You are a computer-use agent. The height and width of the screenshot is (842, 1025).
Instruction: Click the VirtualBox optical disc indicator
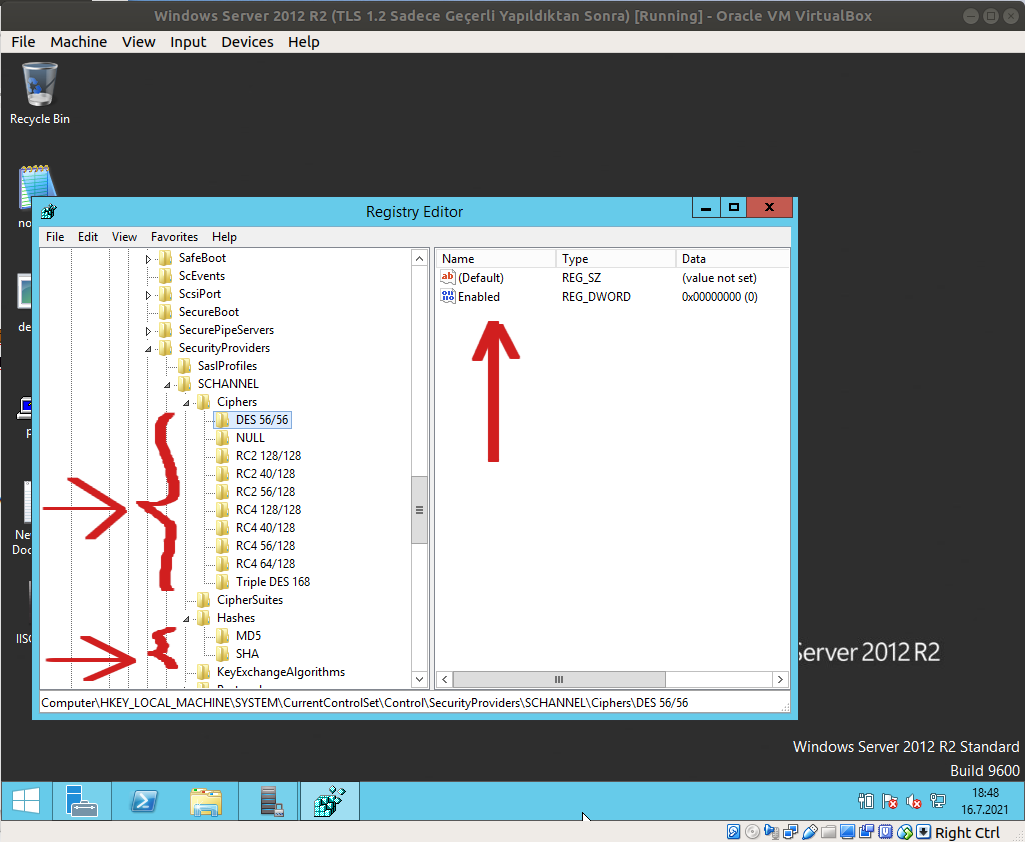(x=752, y=832)
